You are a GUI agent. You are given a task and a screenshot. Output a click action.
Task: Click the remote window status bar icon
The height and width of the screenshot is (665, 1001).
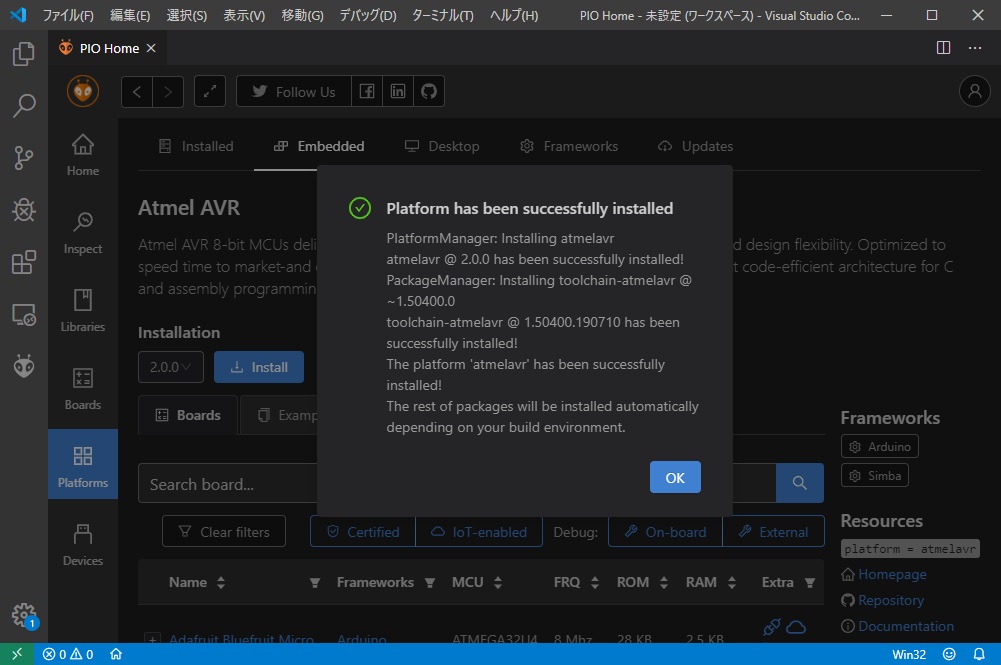click(x=17, y=654)
